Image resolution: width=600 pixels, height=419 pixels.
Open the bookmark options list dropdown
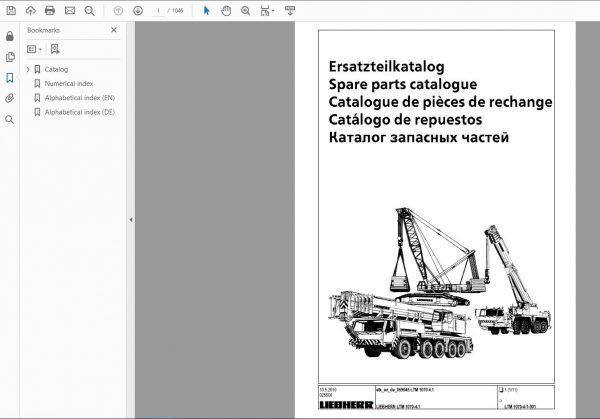[x=34, y=49]
